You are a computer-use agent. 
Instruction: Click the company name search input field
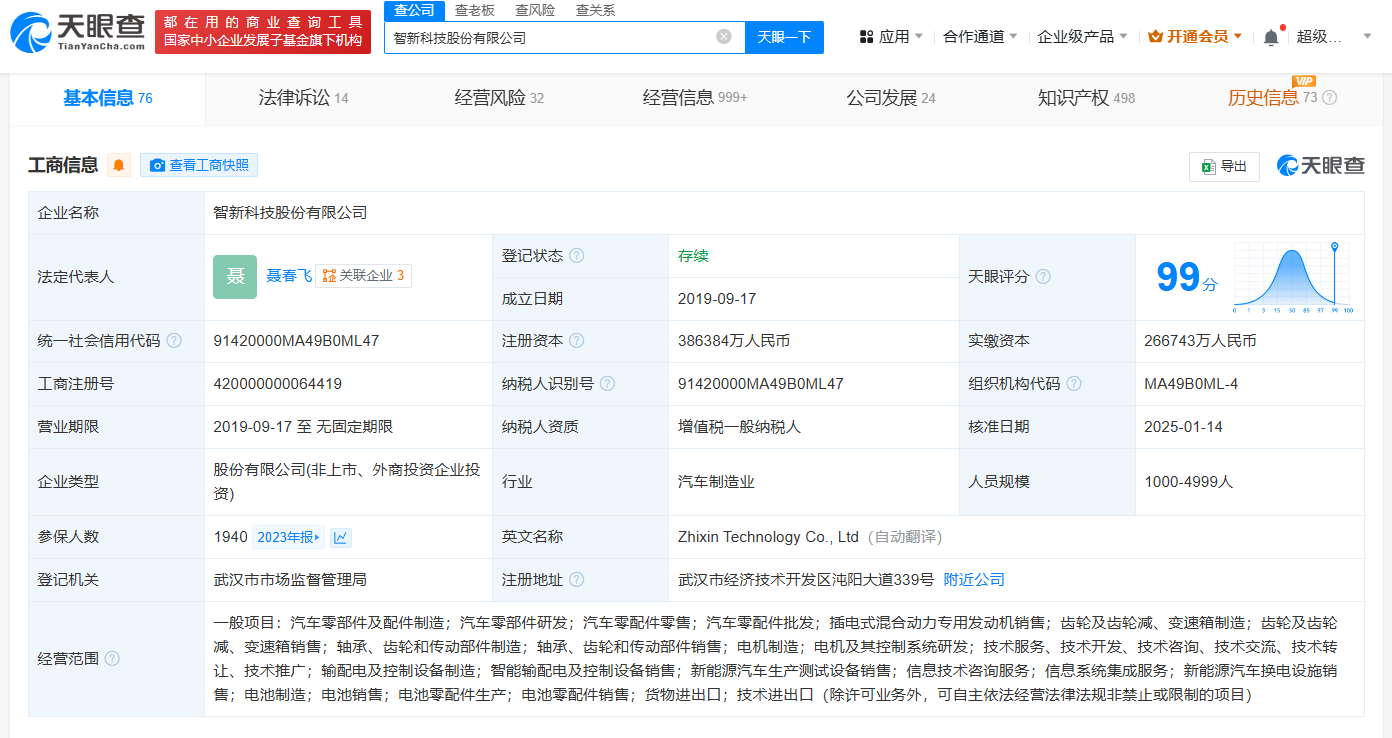(550, 37)
